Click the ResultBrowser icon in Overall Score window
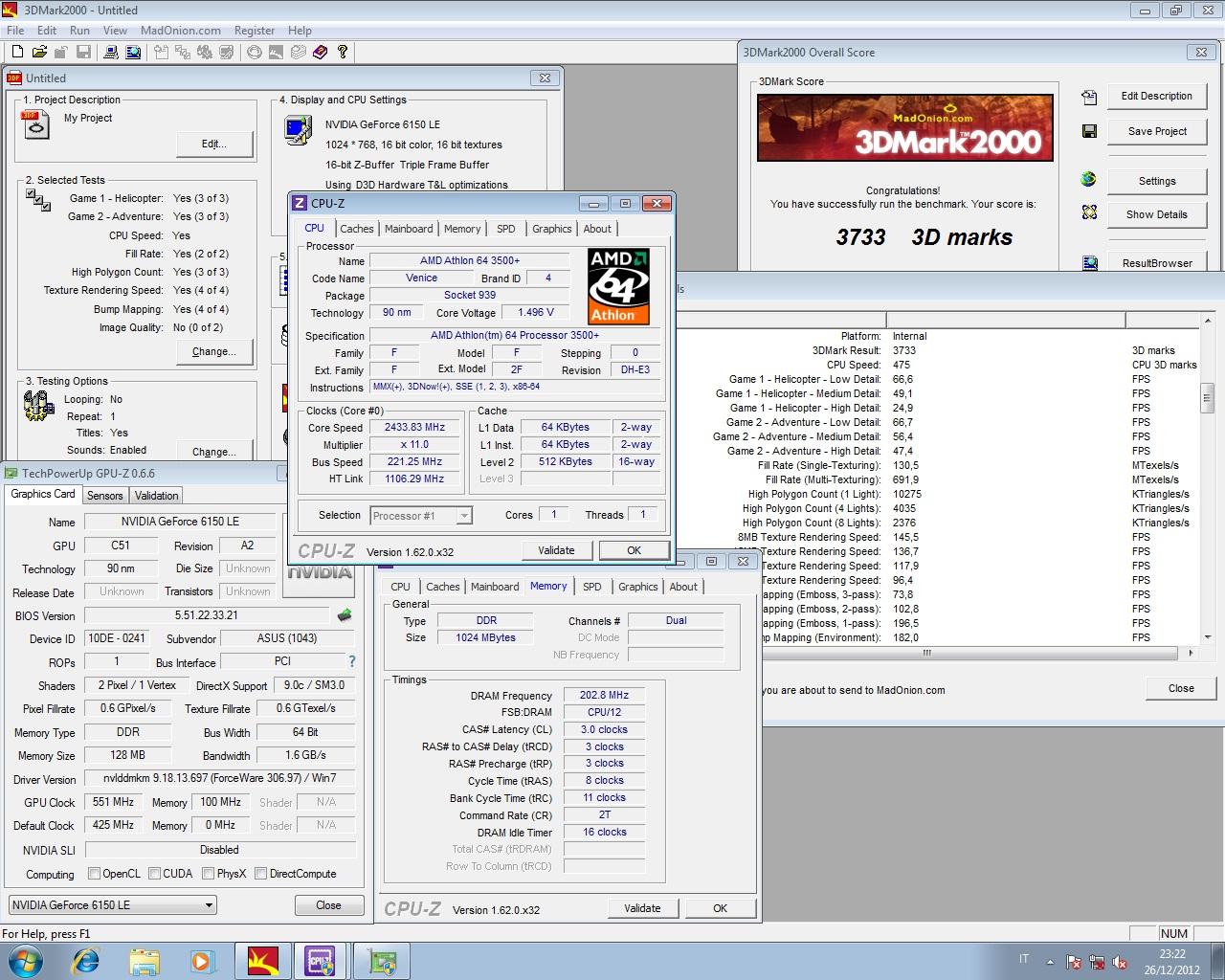 (x=1089, y=262)
